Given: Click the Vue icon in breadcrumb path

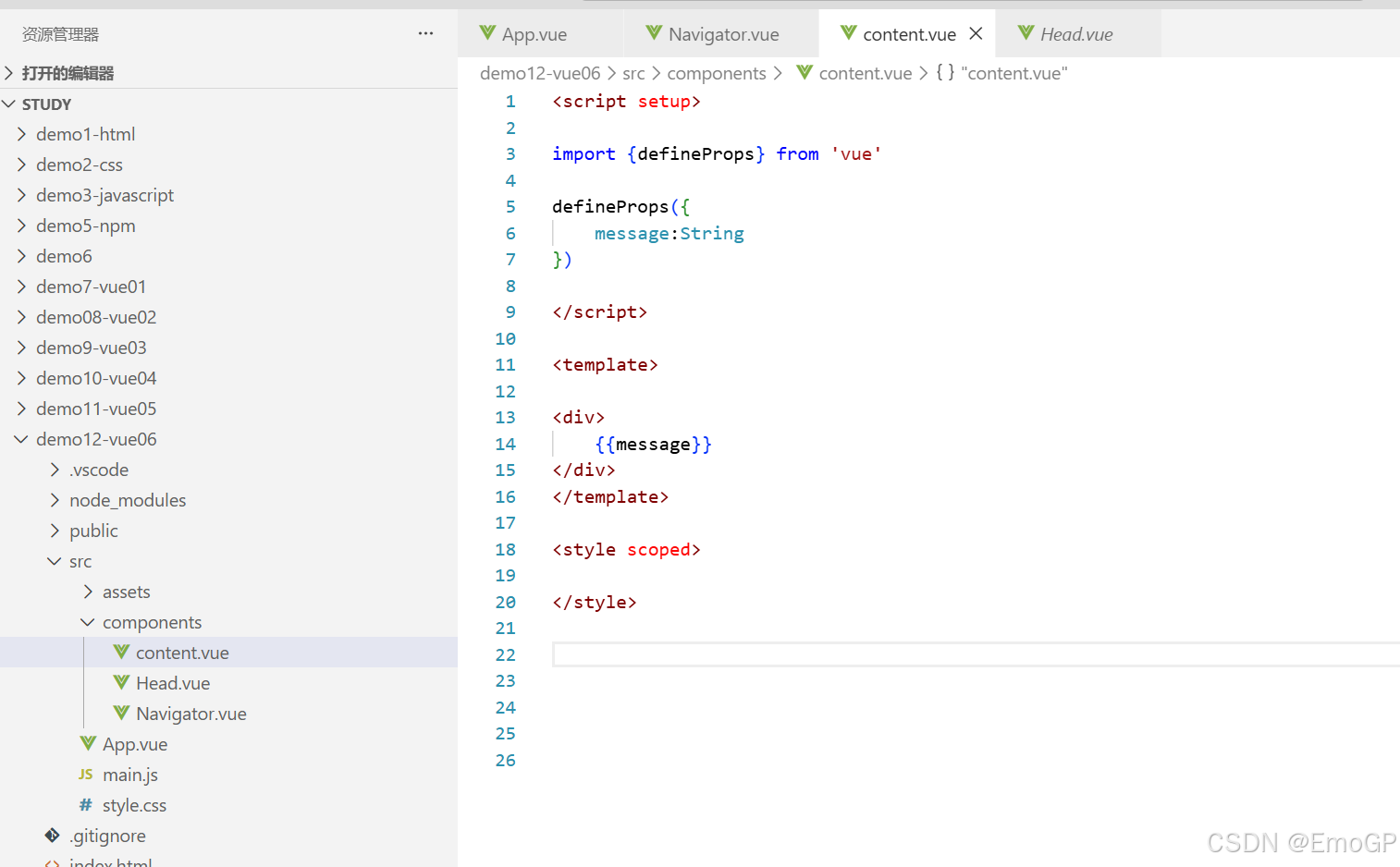Looking at the screenshot, I should (804, 72).
